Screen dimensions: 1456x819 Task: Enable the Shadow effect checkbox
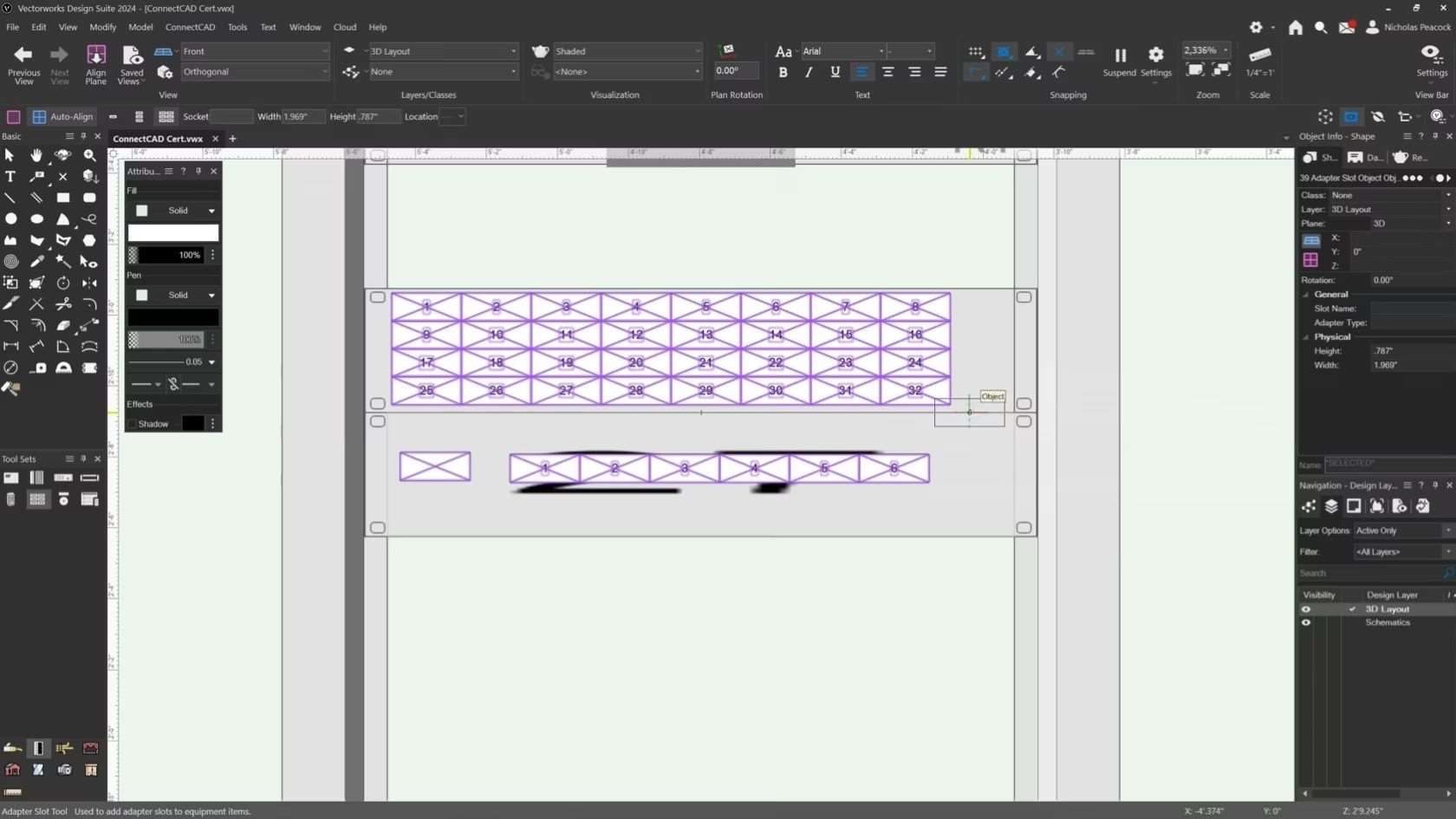coord(131,424)
